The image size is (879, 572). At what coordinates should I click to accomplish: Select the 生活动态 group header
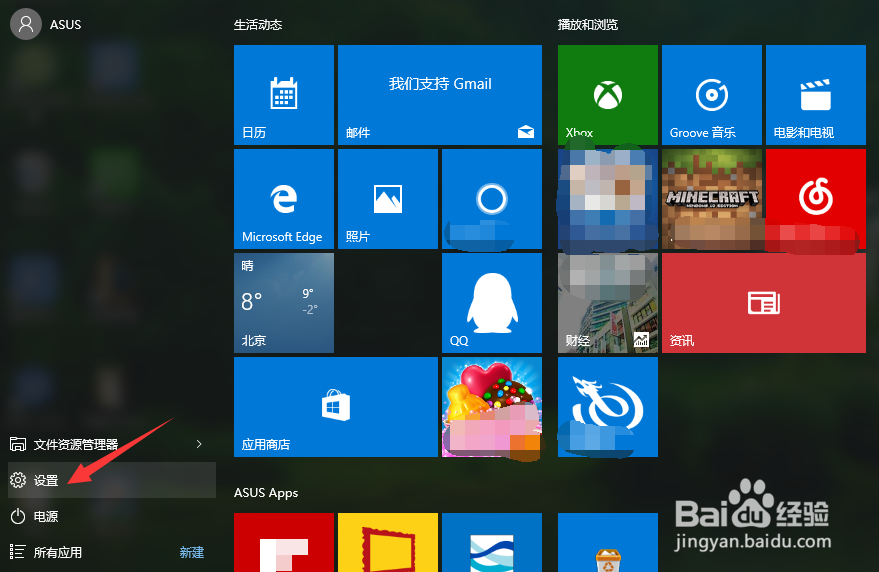(258, 25)
